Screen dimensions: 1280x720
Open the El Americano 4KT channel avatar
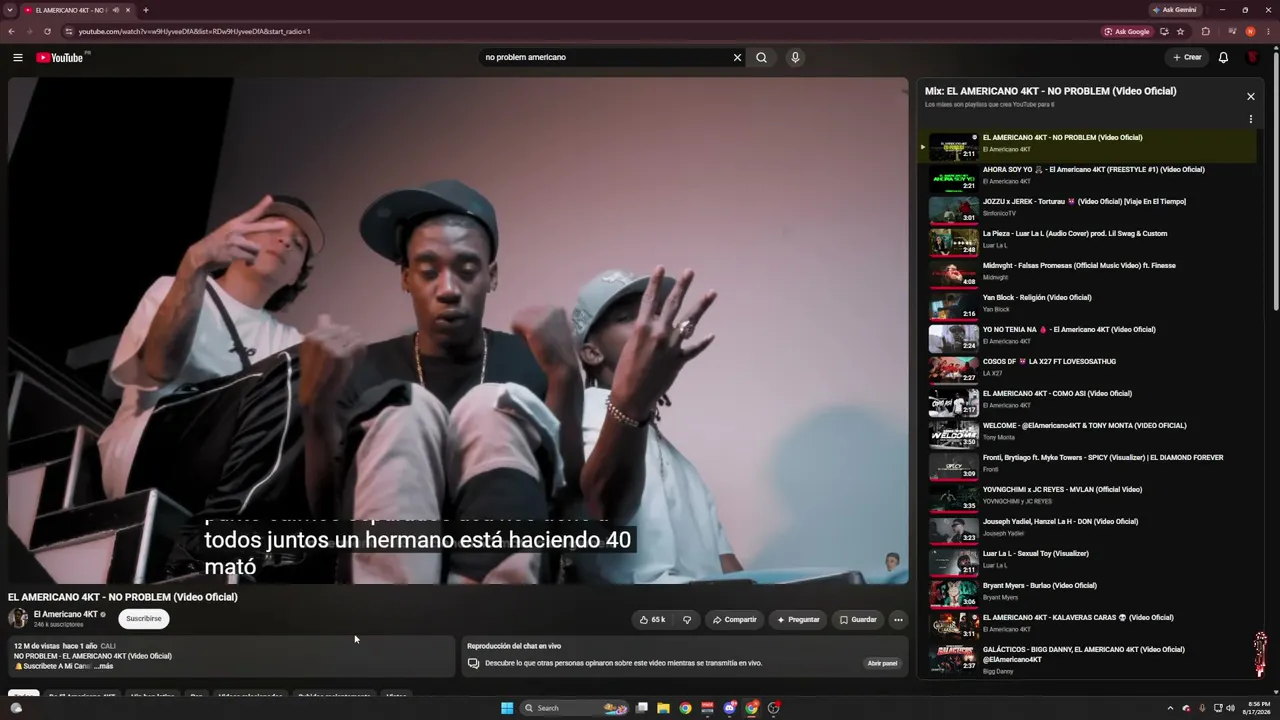18,619
